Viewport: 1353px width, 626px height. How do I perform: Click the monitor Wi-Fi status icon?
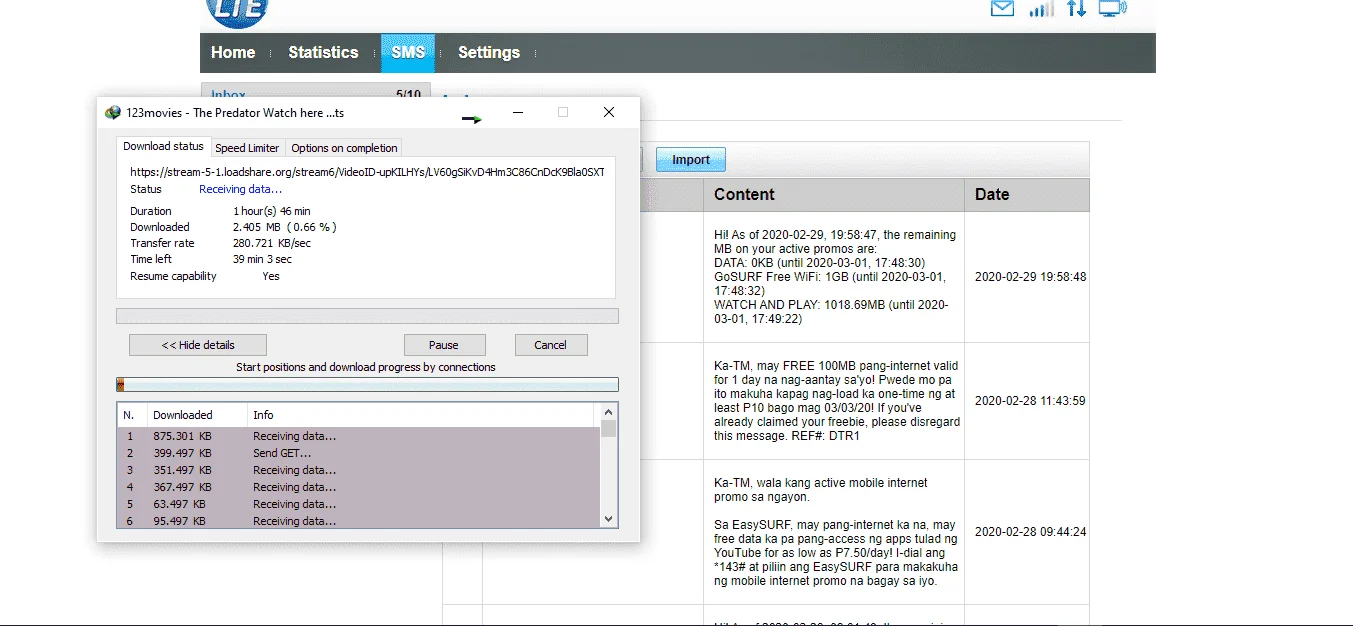pos(1112,9)
